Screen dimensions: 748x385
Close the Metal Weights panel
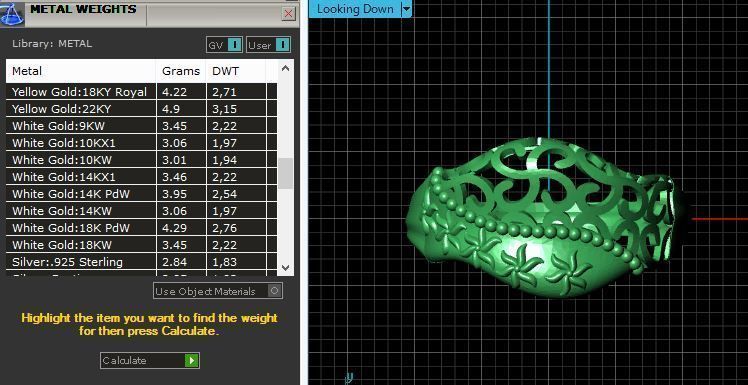coord(289,13)
